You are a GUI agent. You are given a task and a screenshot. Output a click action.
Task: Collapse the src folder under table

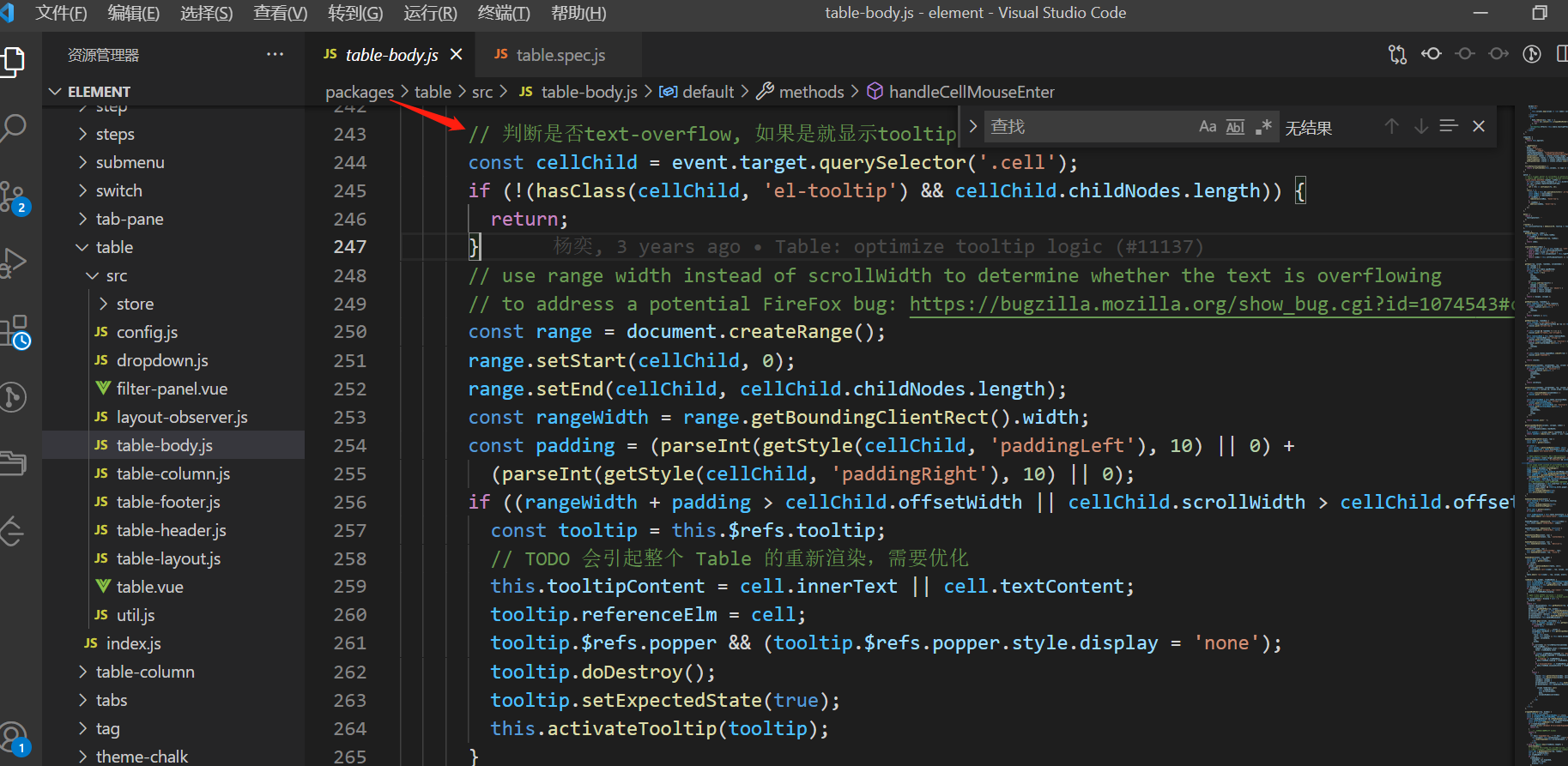click(173, 275)
